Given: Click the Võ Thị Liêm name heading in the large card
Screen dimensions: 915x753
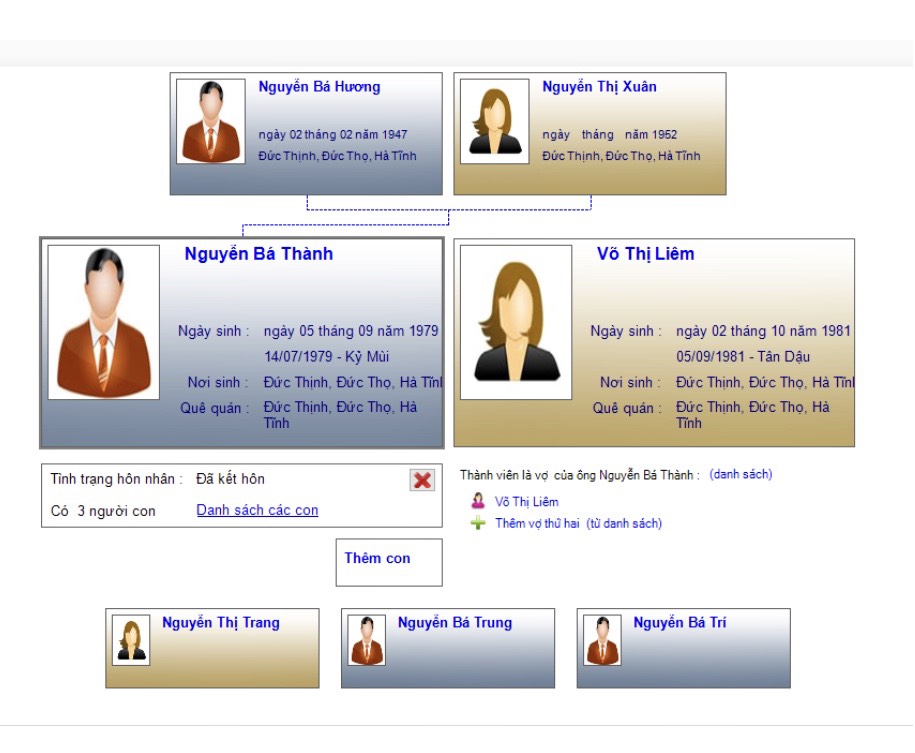Looking at the screenshot, I should [x=645, y=254].
